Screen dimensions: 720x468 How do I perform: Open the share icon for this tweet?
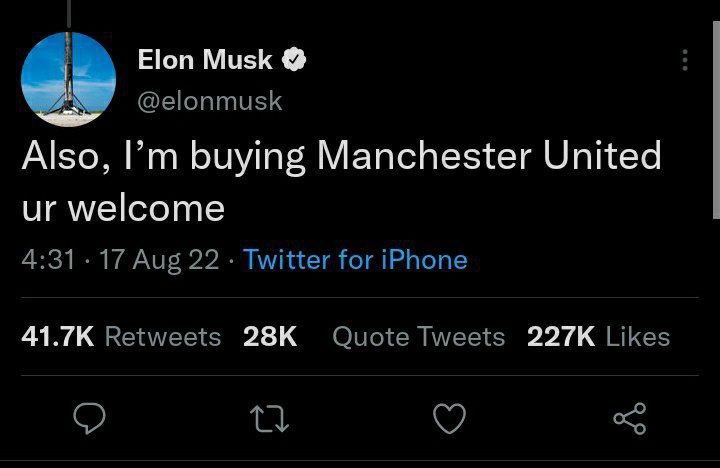[629, 416]
